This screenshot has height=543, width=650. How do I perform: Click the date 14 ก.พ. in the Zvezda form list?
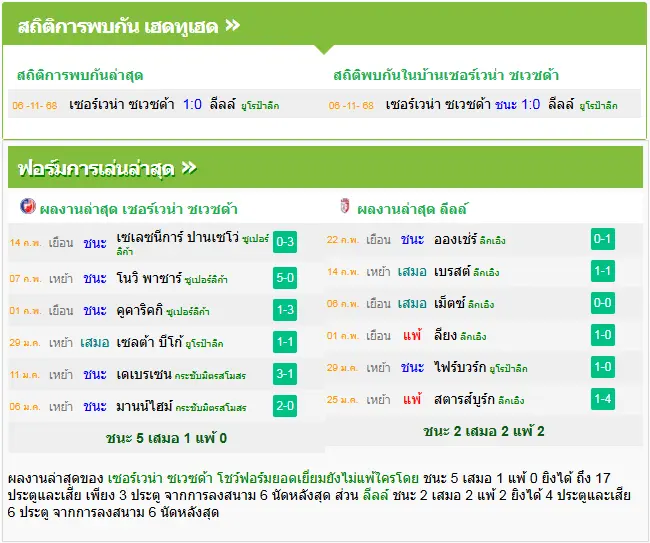[25, 242]
